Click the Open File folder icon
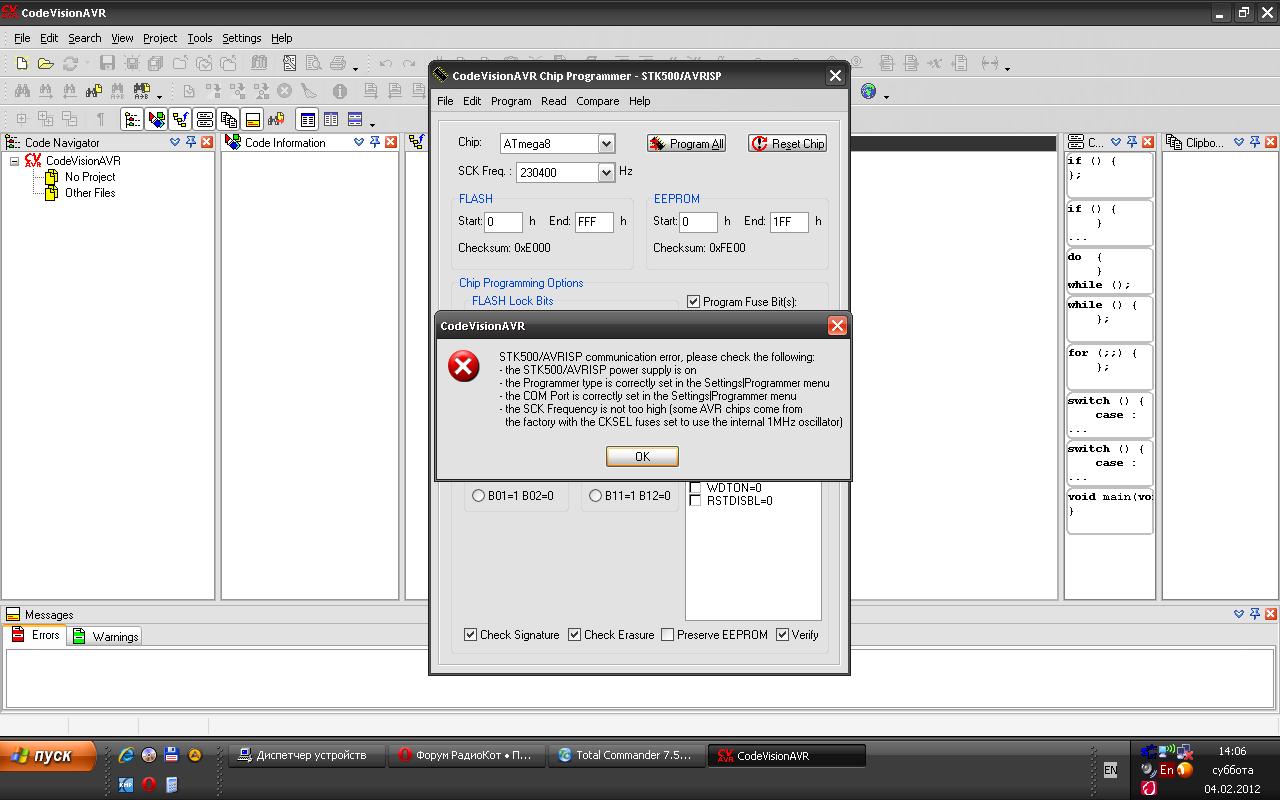 45,63
